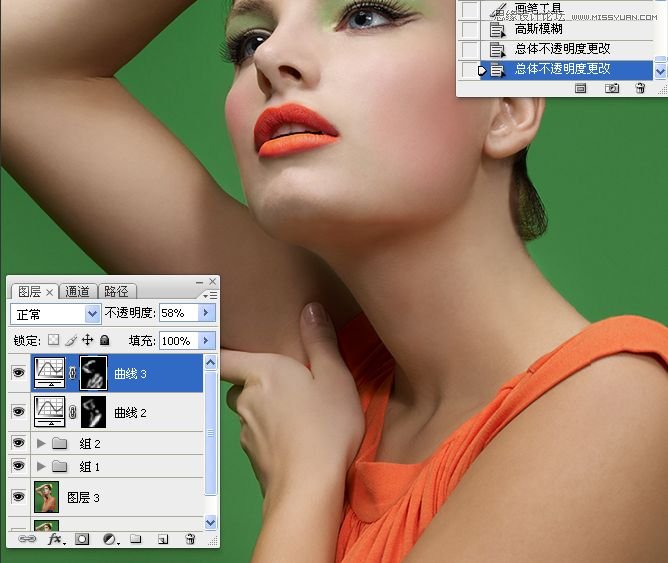This screenshot has width=668, height=563.
Task: Select the 画笔工具 history state
Action: [567, 9]
